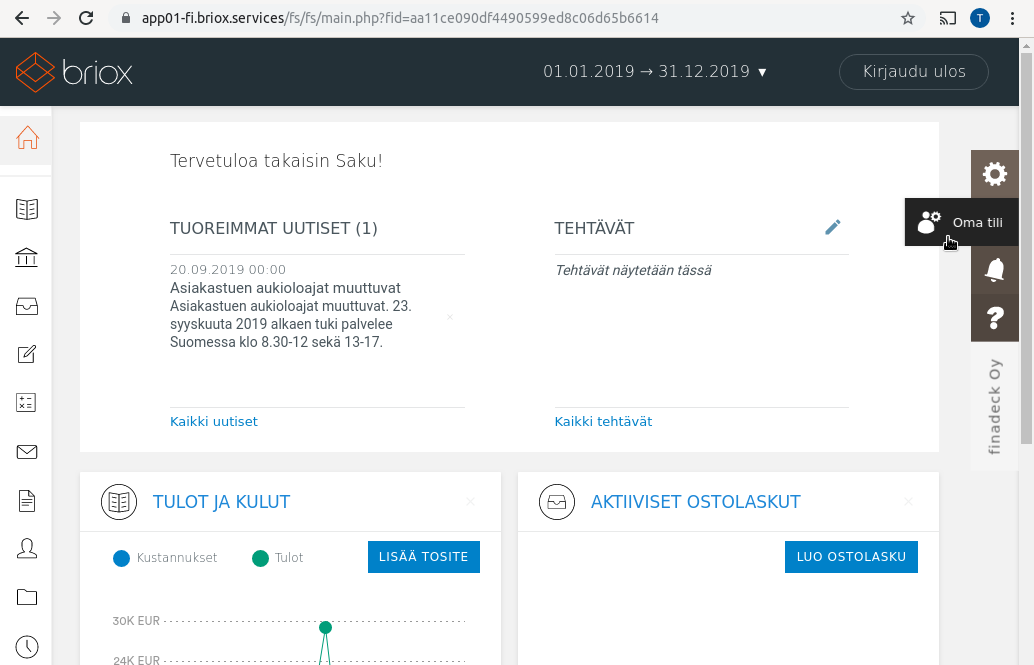Select Oma tili from the account menu
The height and width of the screenshot is (665, 1034).
click(958, 222)
